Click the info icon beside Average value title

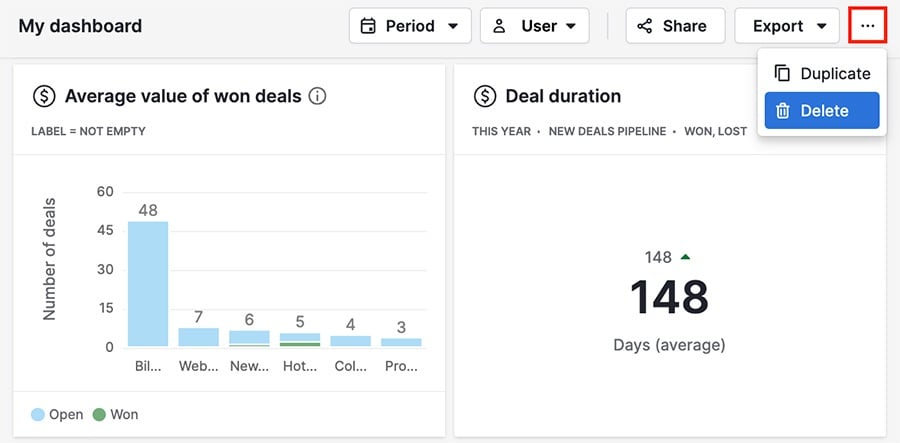318,96
